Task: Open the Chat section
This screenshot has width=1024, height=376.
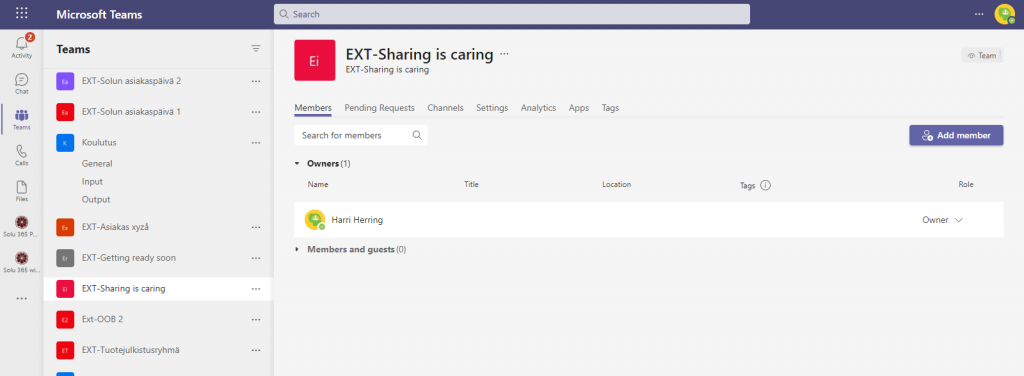Action: point(22,83)
